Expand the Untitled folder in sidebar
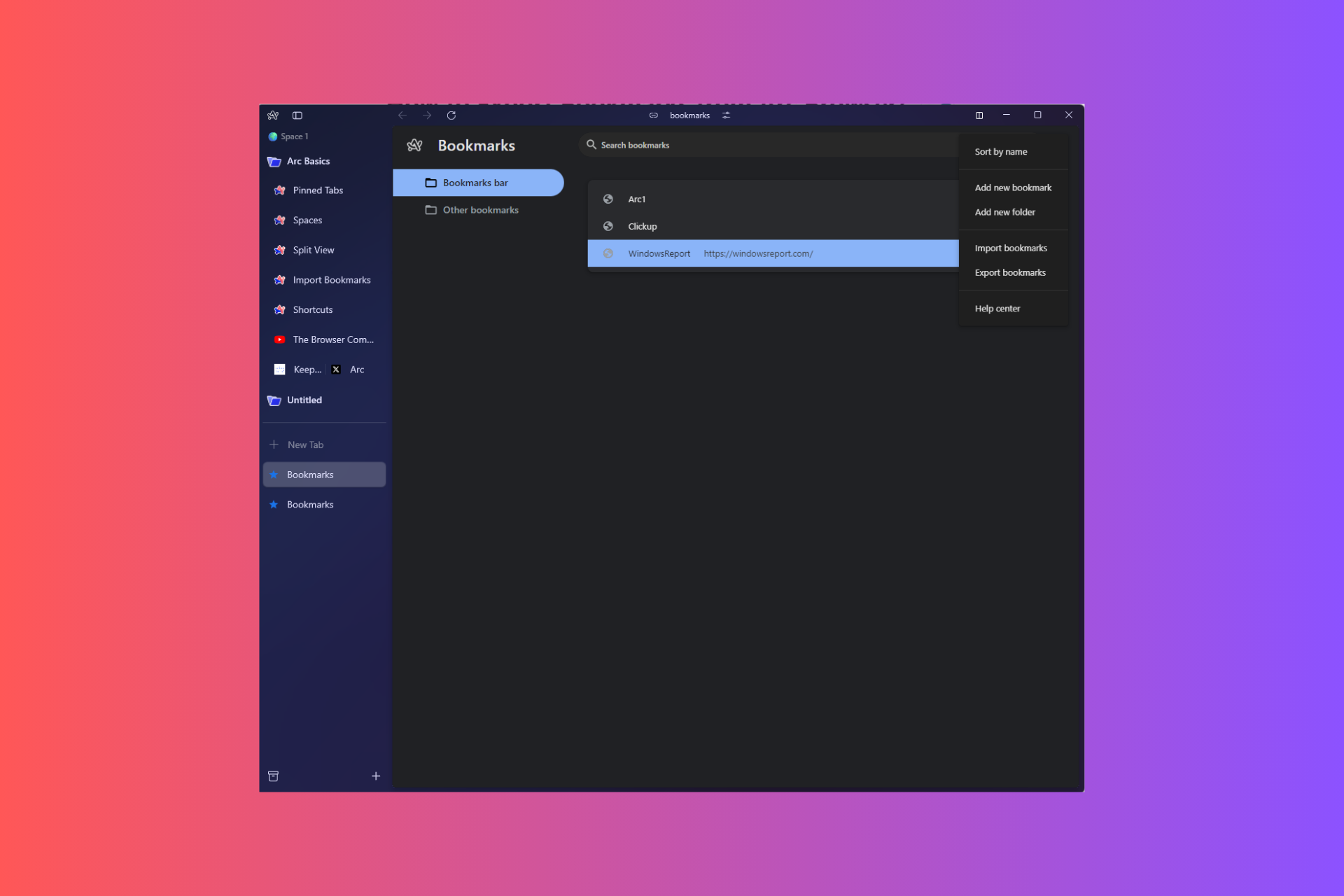Viewport: 1344px width, 896px height. (304, 400)
